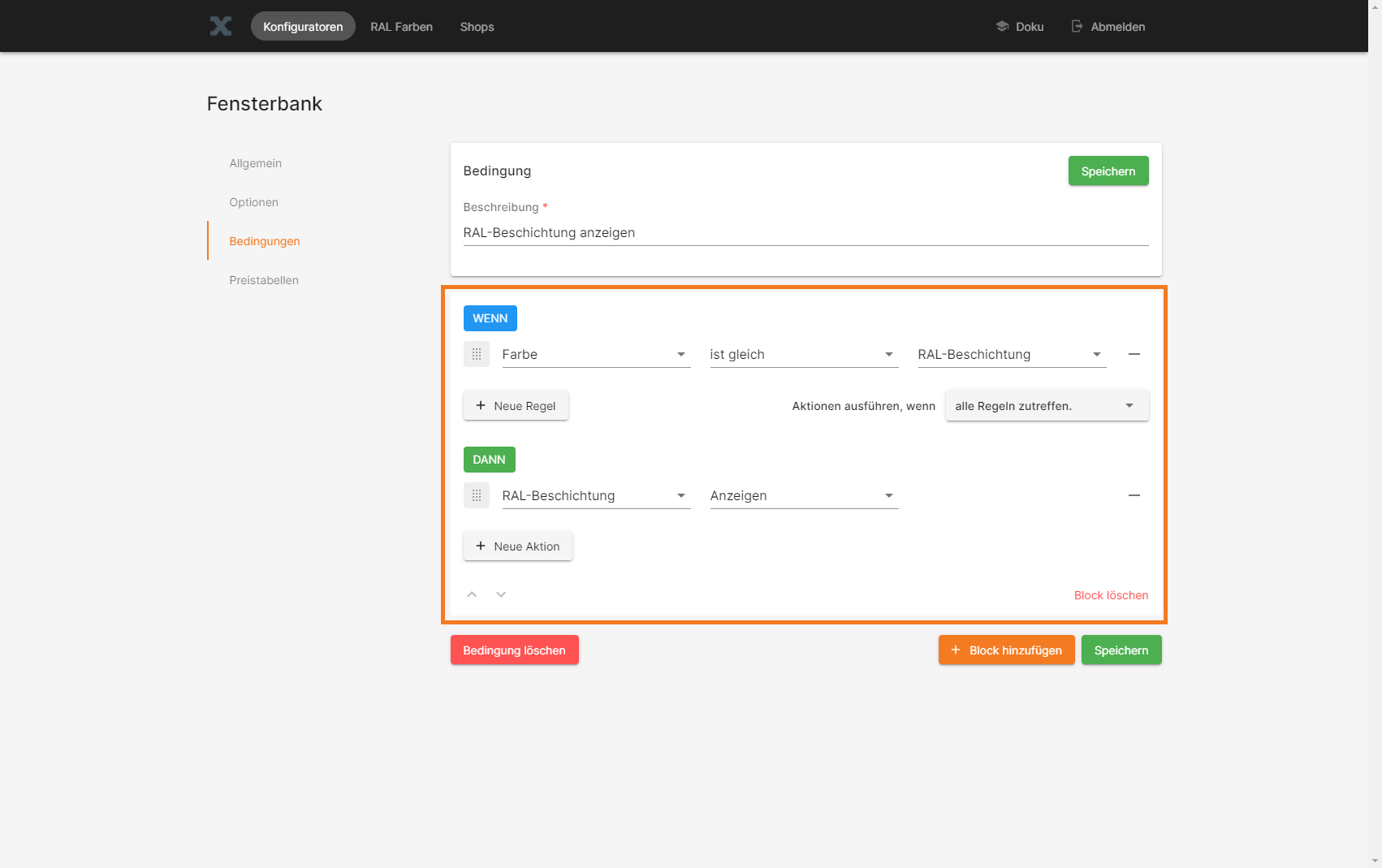The height and width of the screenshot is (868, 1382).
Task: Go to Shops in top navigation
Action: (477, 27)
